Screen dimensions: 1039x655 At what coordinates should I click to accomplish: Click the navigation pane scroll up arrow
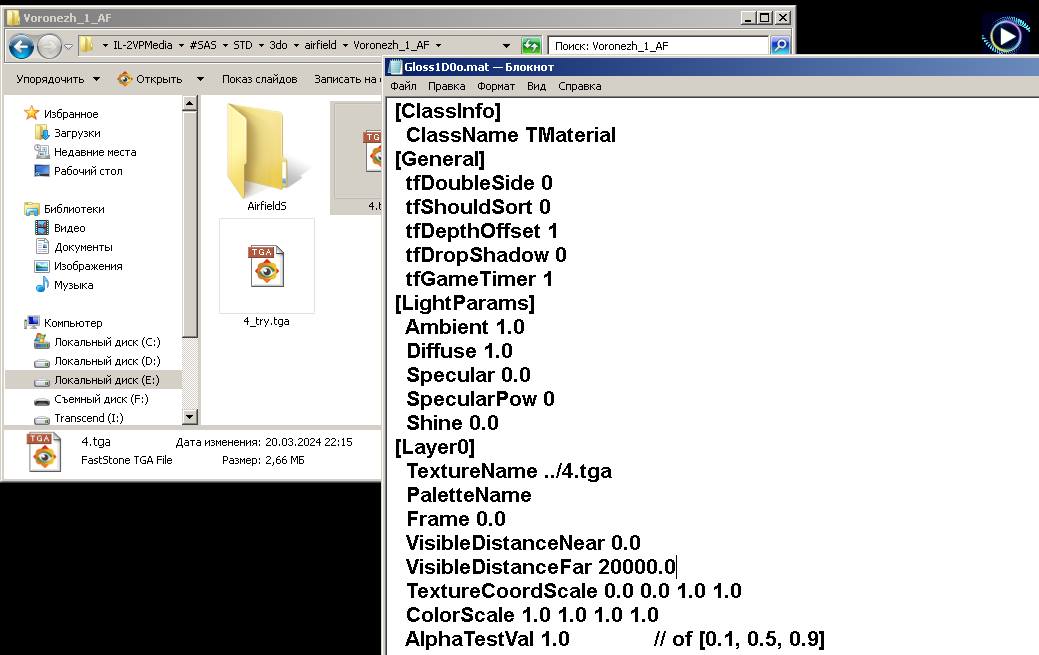(190, 103)
